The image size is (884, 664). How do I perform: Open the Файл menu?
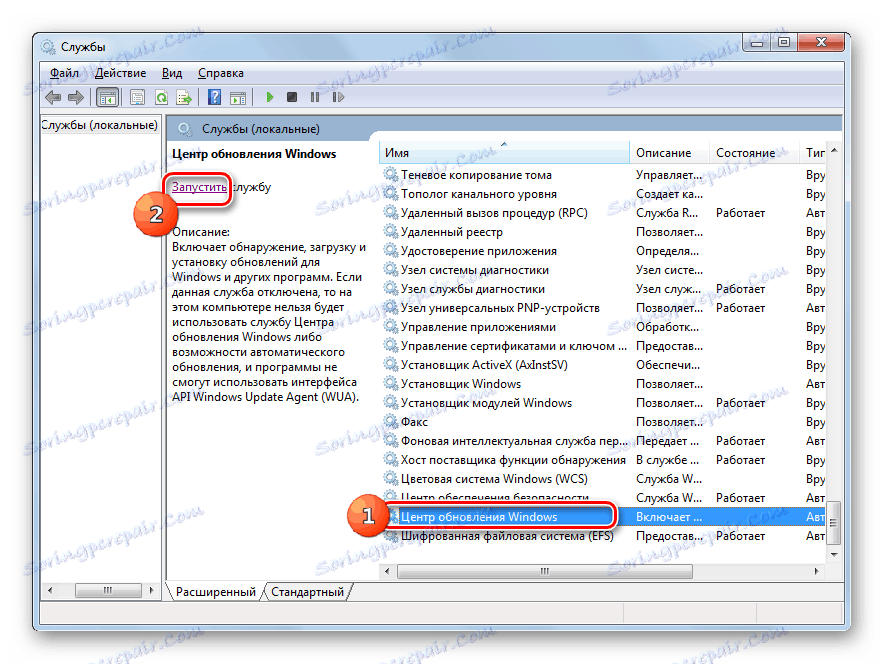coord(64,73)
